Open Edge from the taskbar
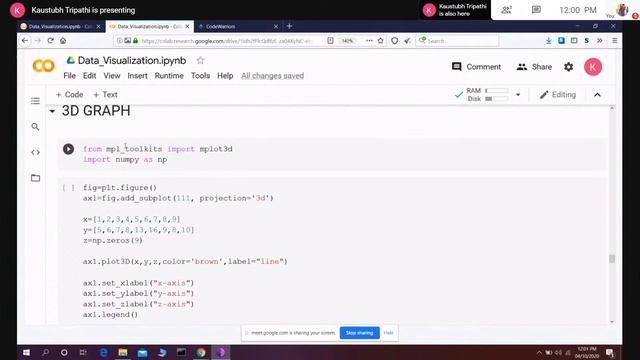 point(103,353)
